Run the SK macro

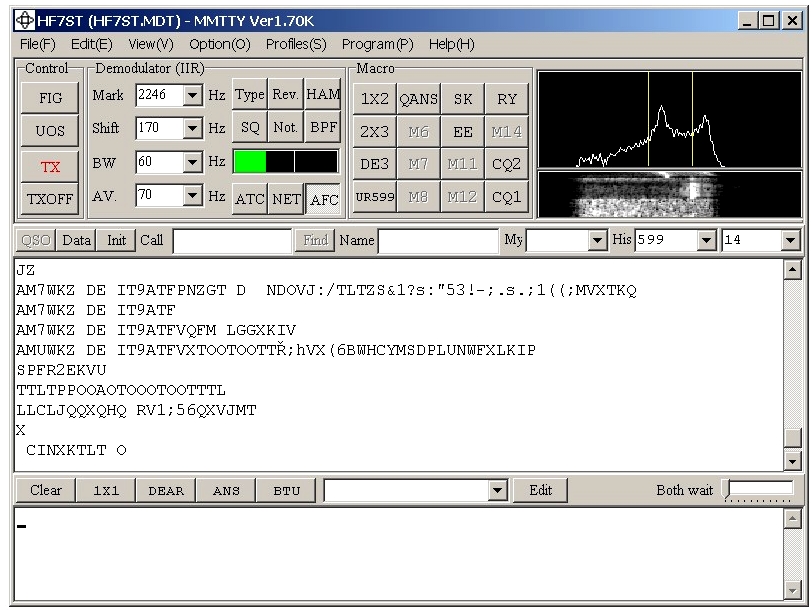(462, 98)
